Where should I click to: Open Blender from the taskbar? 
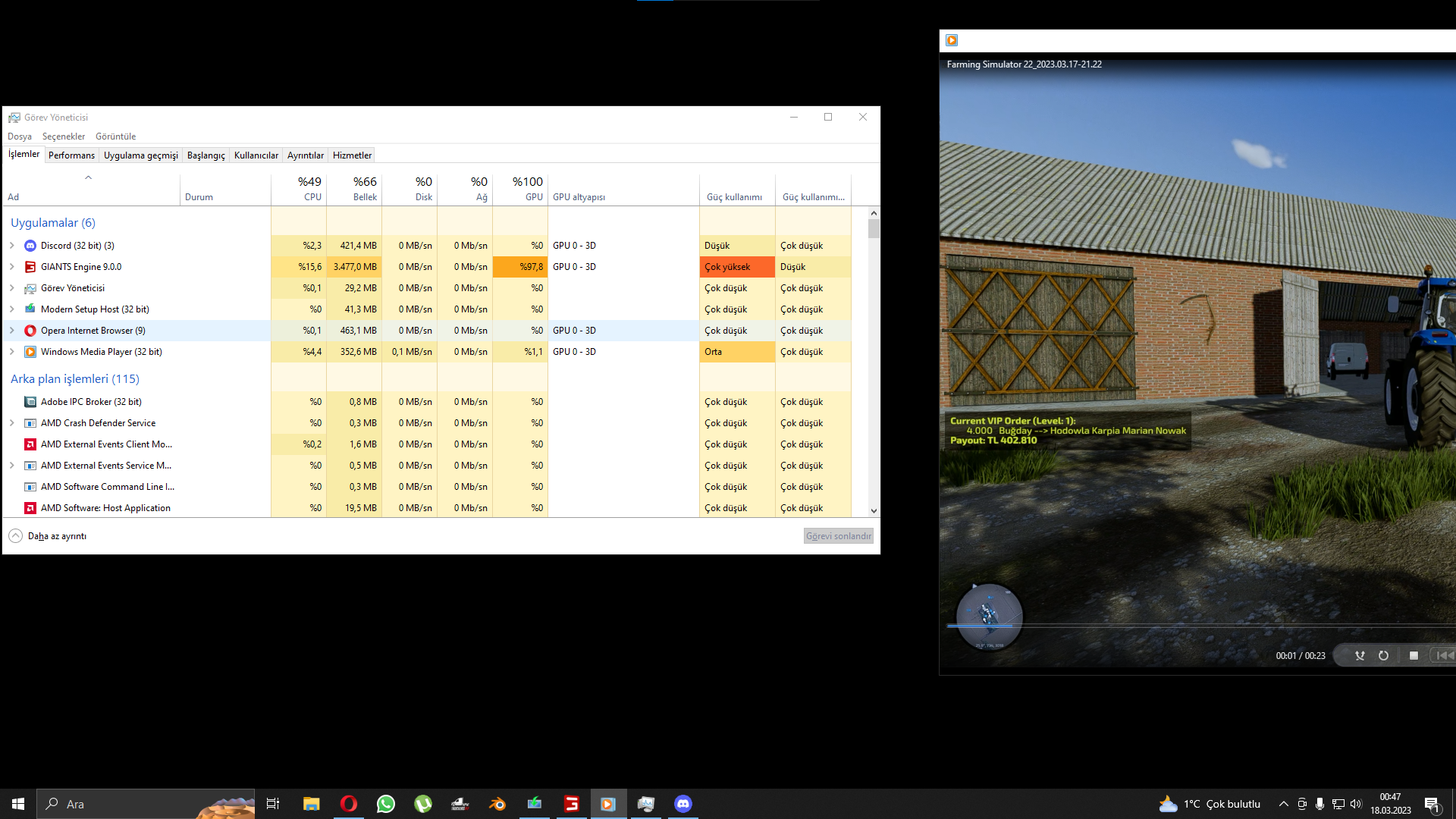coord(497,804)
